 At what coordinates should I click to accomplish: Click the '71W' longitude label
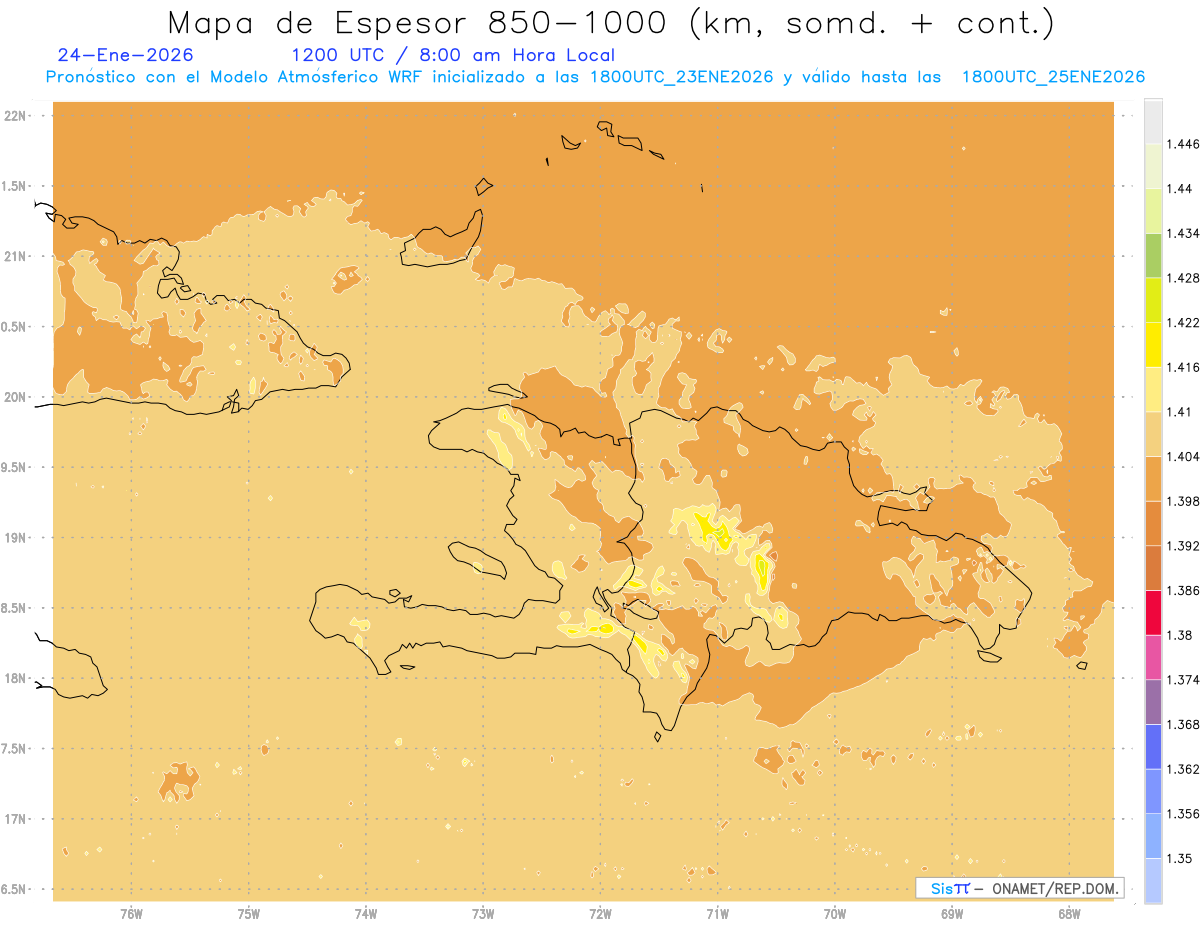(717, 915)
